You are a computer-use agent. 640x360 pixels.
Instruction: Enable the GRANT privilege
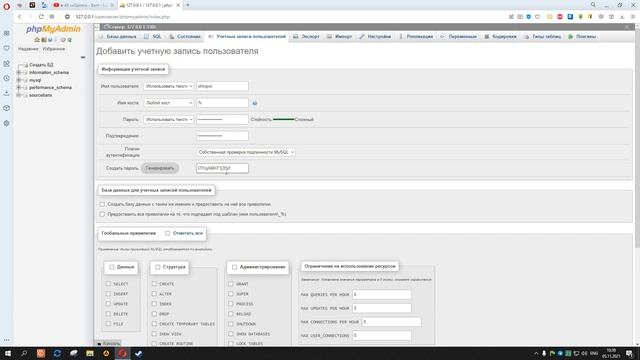click(x=231, y=284)
